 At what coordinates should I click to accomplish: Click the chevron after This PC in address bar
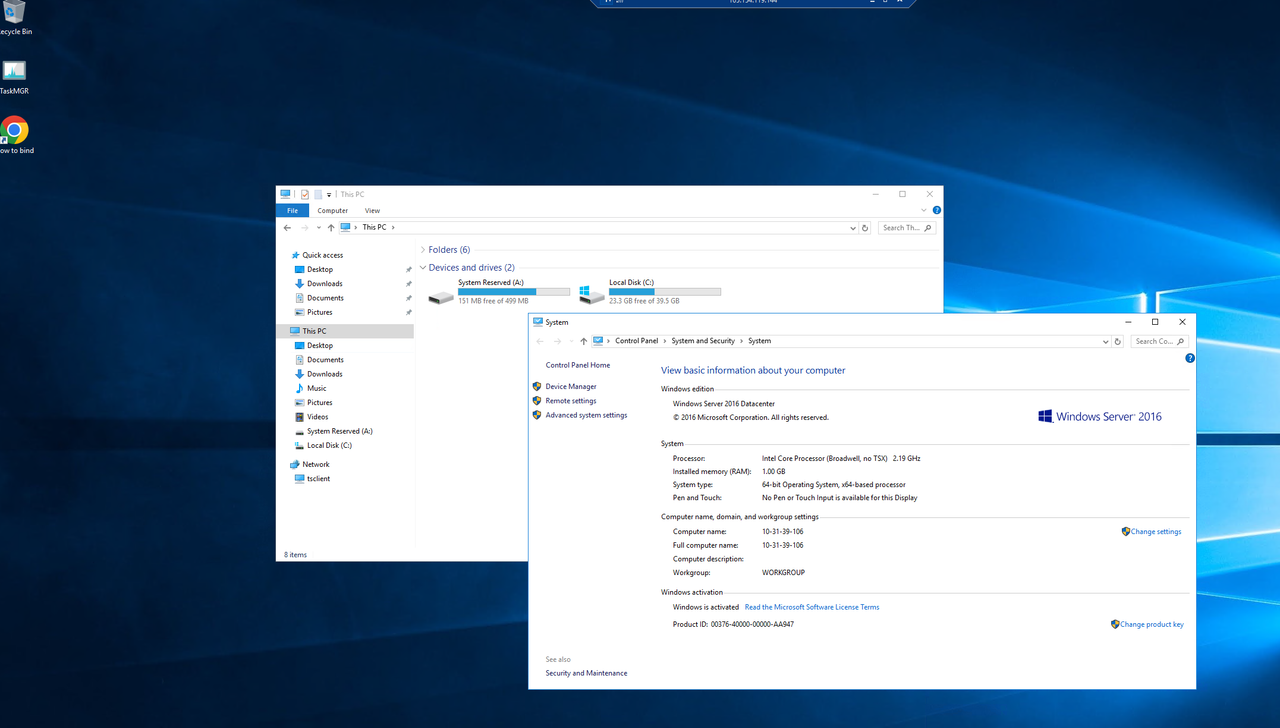[x=394, y=228]
